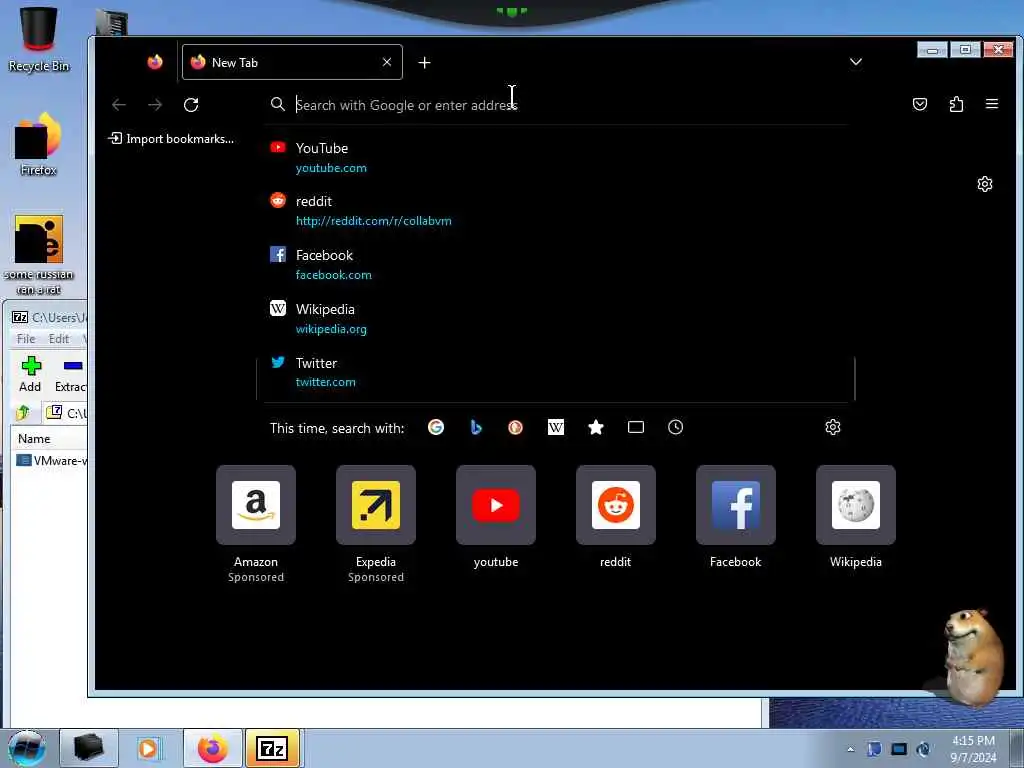The height and width of the screenshot is (768, 1024).
Task: Switch to 7-Zip in the taskbar
Action: tap(272, 748)
